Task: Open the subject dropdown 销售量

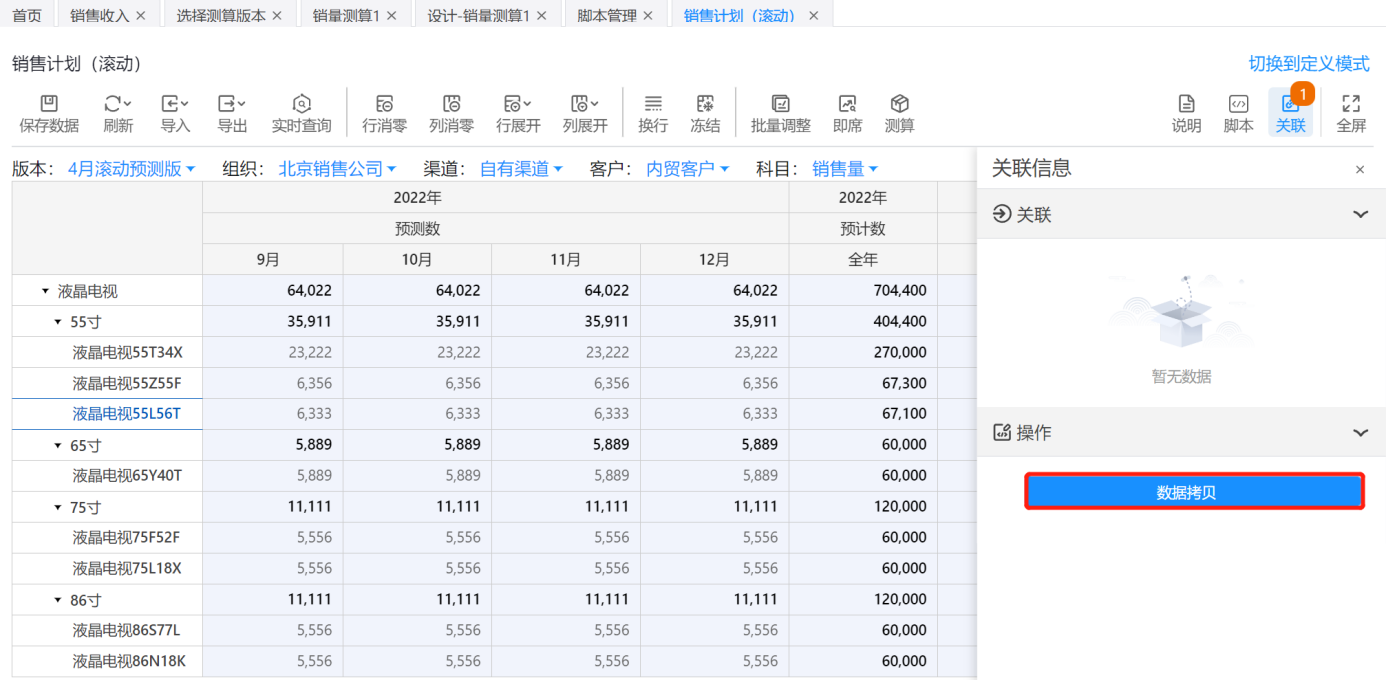Action: 845,169
